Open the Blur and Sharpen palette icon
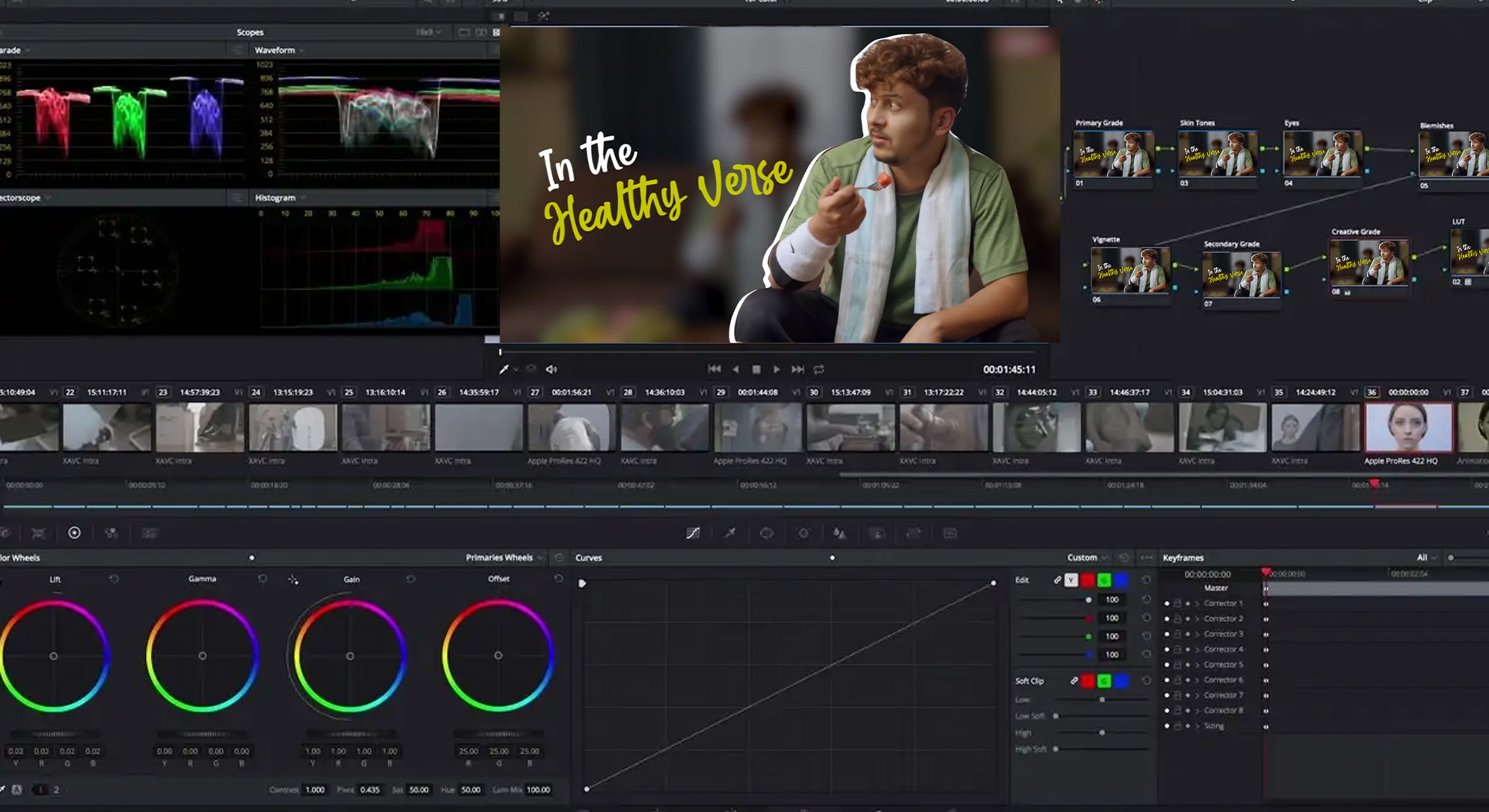Image resolution: width=1489 pixels, height=812 pixels. 839,533
